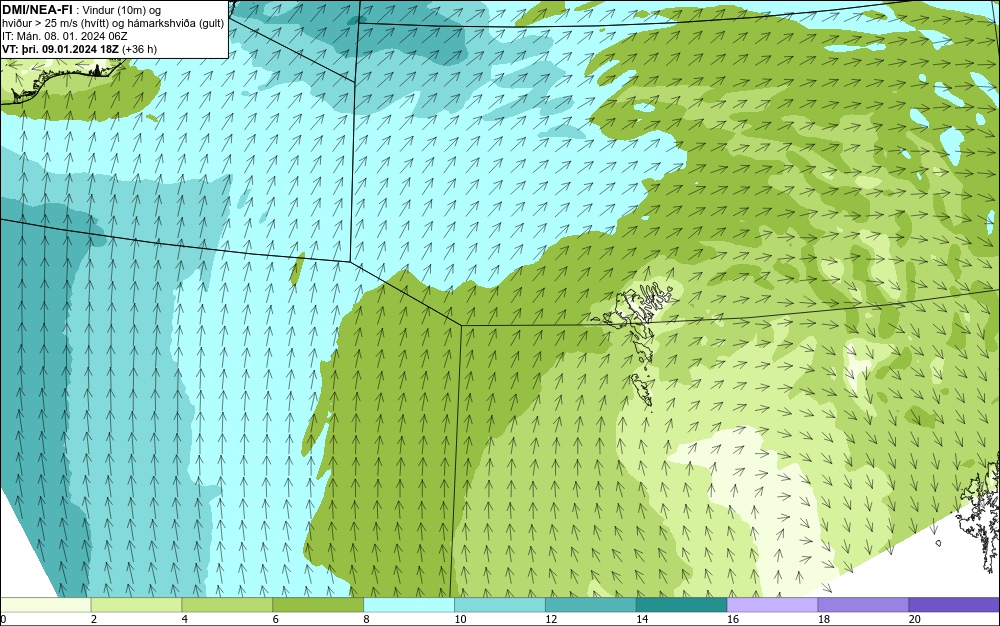Click the darkest violet swatch above 20

(x=954, y=604)
